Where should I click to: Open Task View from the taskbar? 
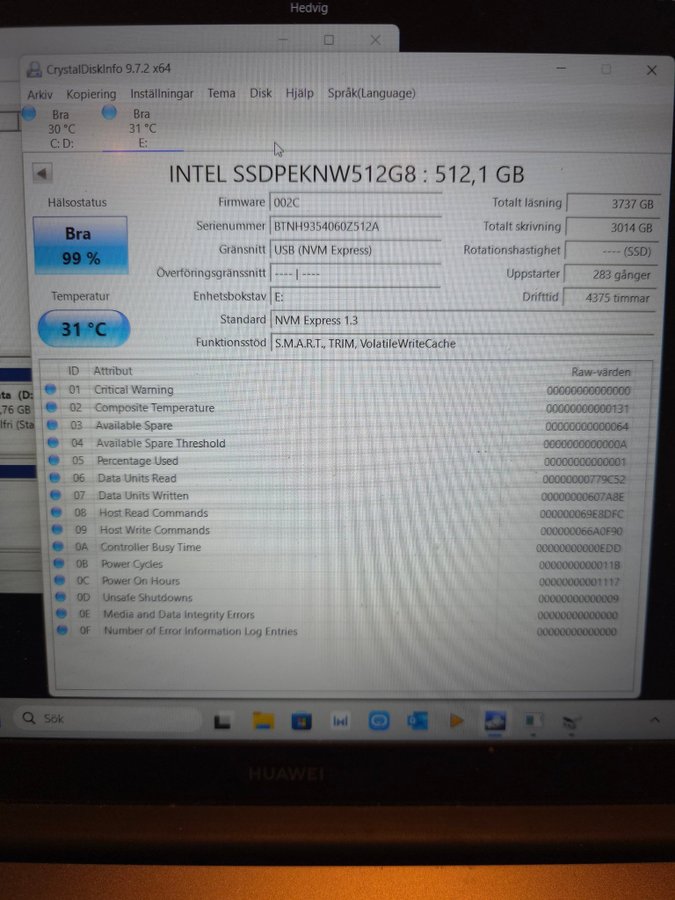pyautogui.click(x=224, y=720)
